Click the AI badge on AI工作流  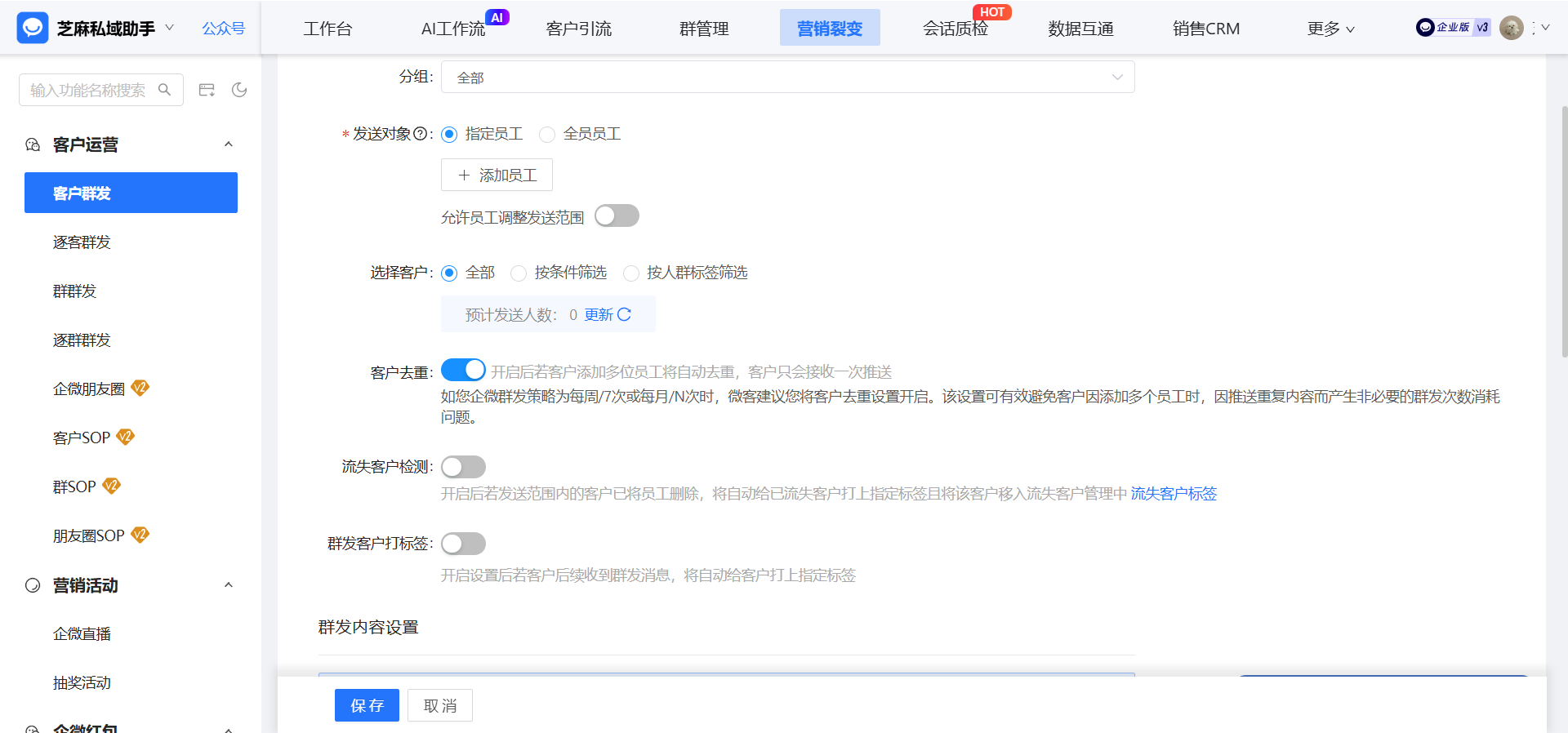click(497, 17)
